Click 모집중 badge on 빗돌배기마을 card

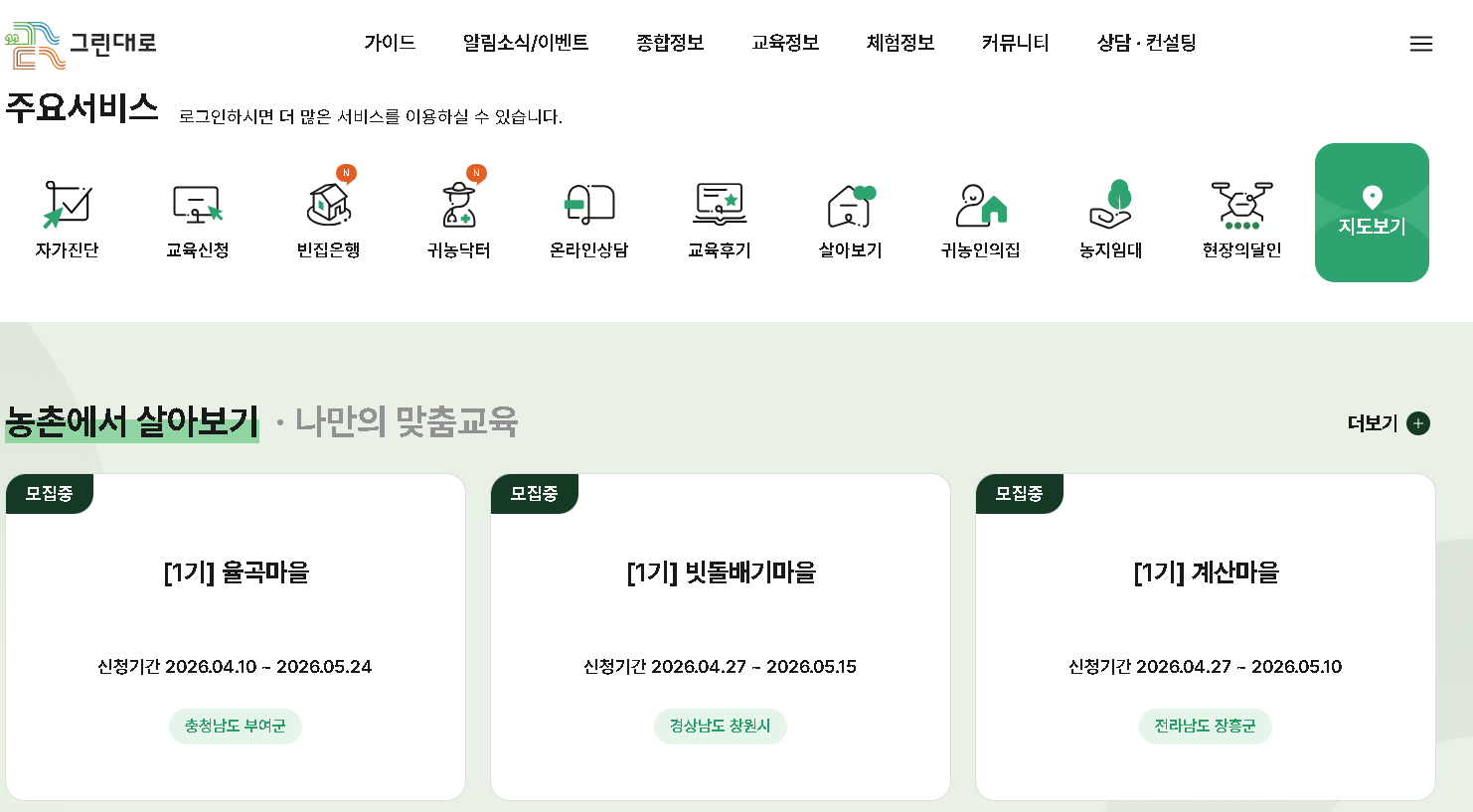pyautogui.click(x=535, y=494)
